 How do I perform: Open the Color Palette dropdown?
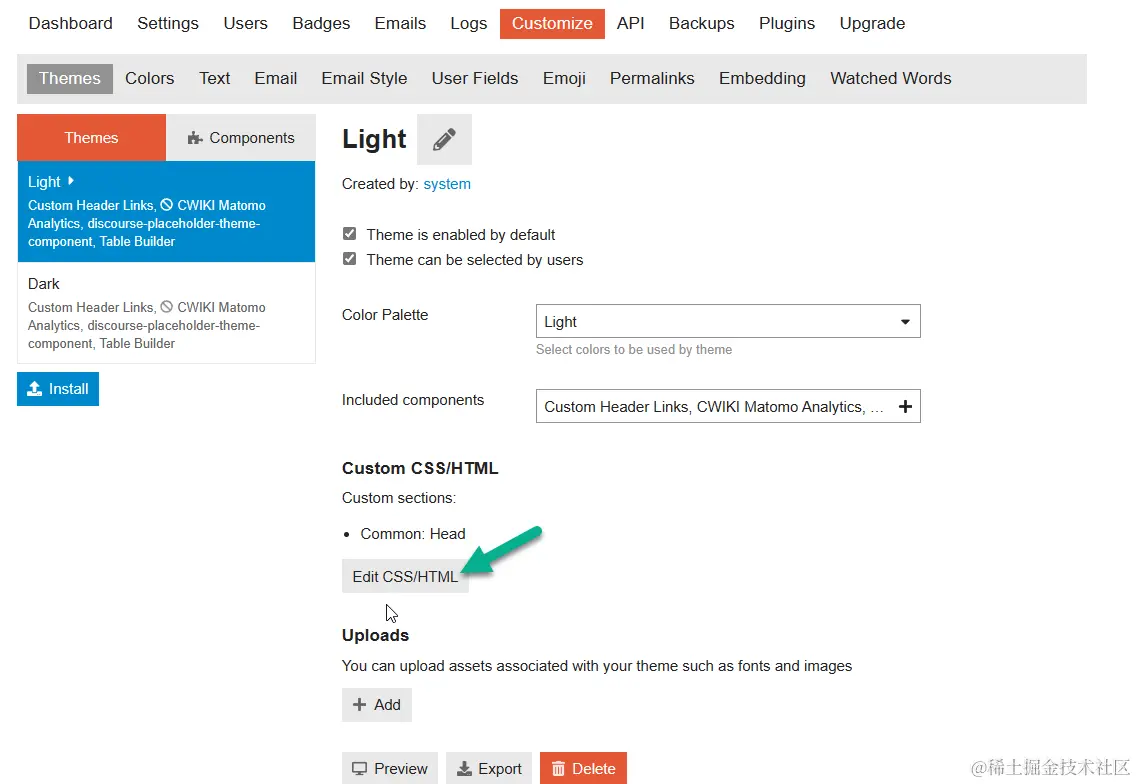click(728, 321)
